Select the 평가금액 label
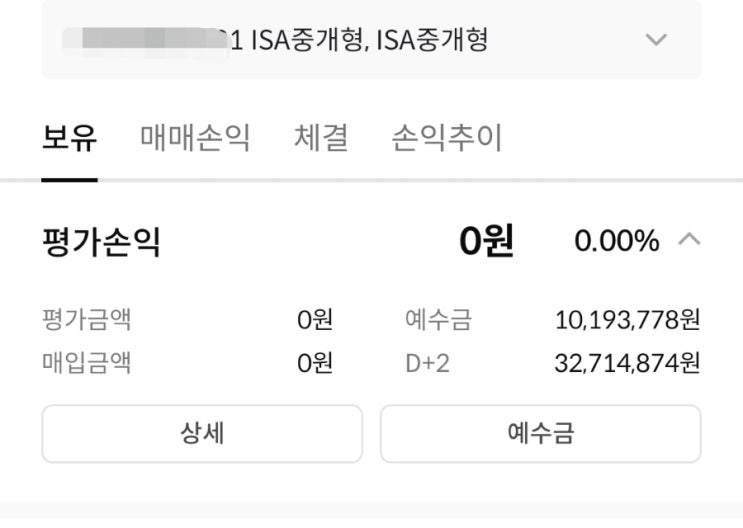Screen dimensions: 743x528 point(86,320)
